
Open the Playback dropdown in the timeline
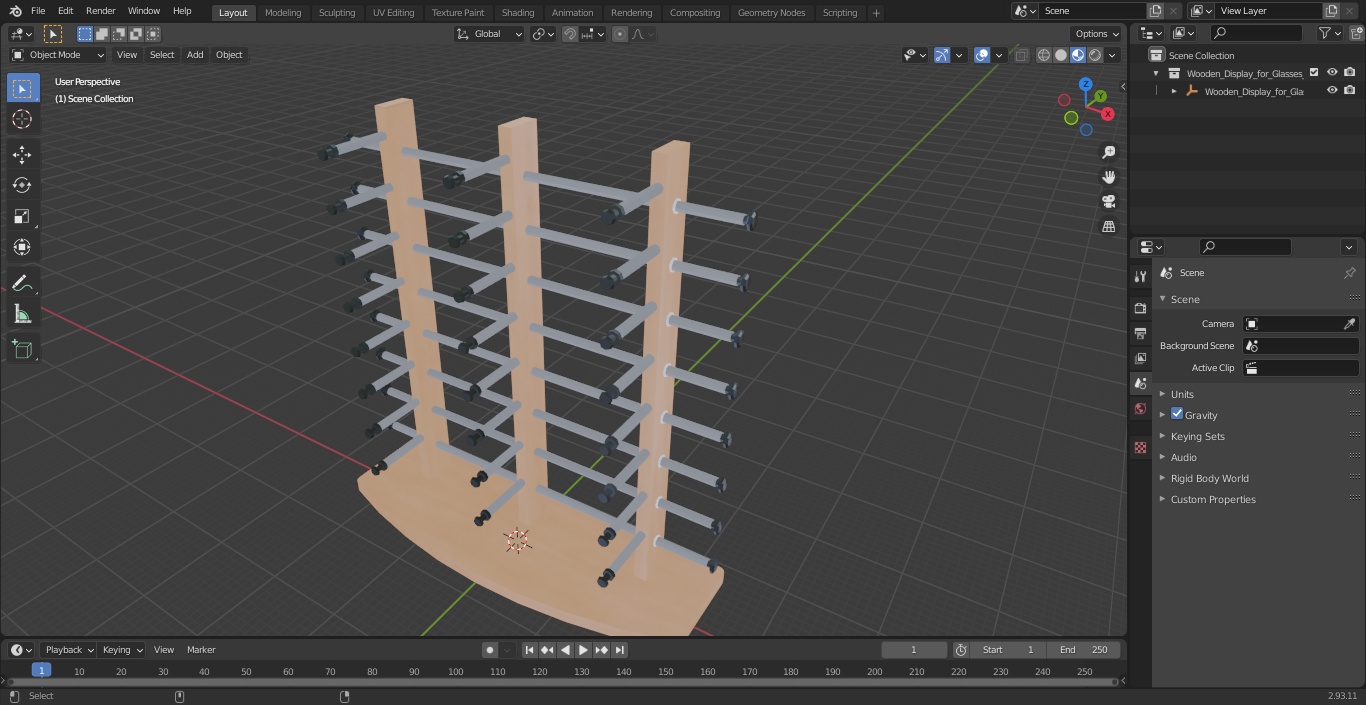pyautogui.click(x=69, y=650)
